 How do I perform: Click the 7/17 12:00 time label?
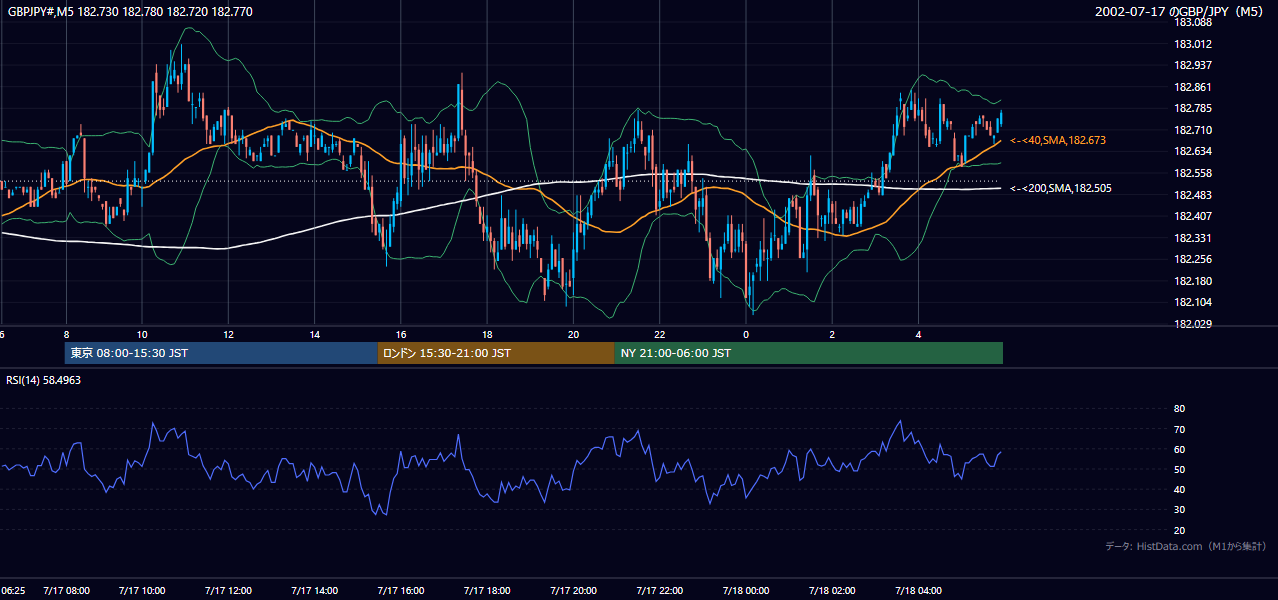pyautogui.click(x=228, y=591)
